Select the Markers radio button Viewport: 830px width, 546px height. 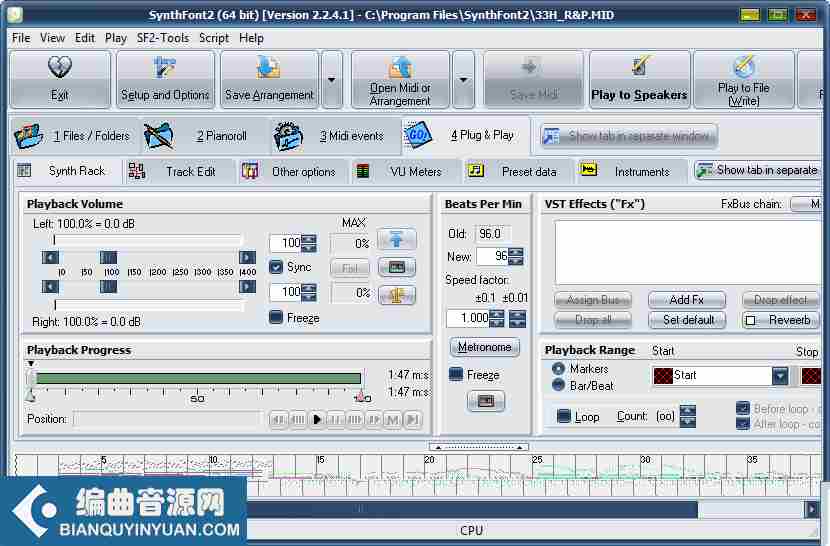(x=558, y=368)
